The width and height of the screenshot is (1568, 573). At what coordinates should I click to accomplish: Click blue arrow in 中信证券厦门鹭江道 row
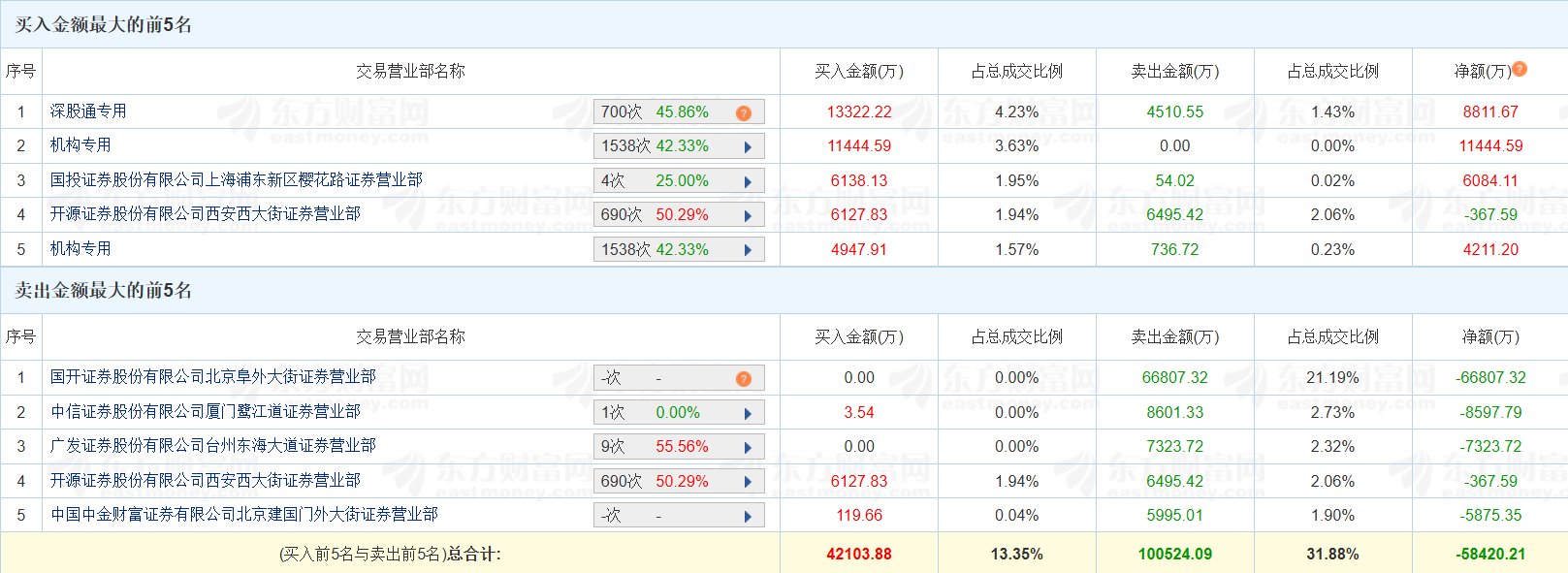click(x=748, y=413)
